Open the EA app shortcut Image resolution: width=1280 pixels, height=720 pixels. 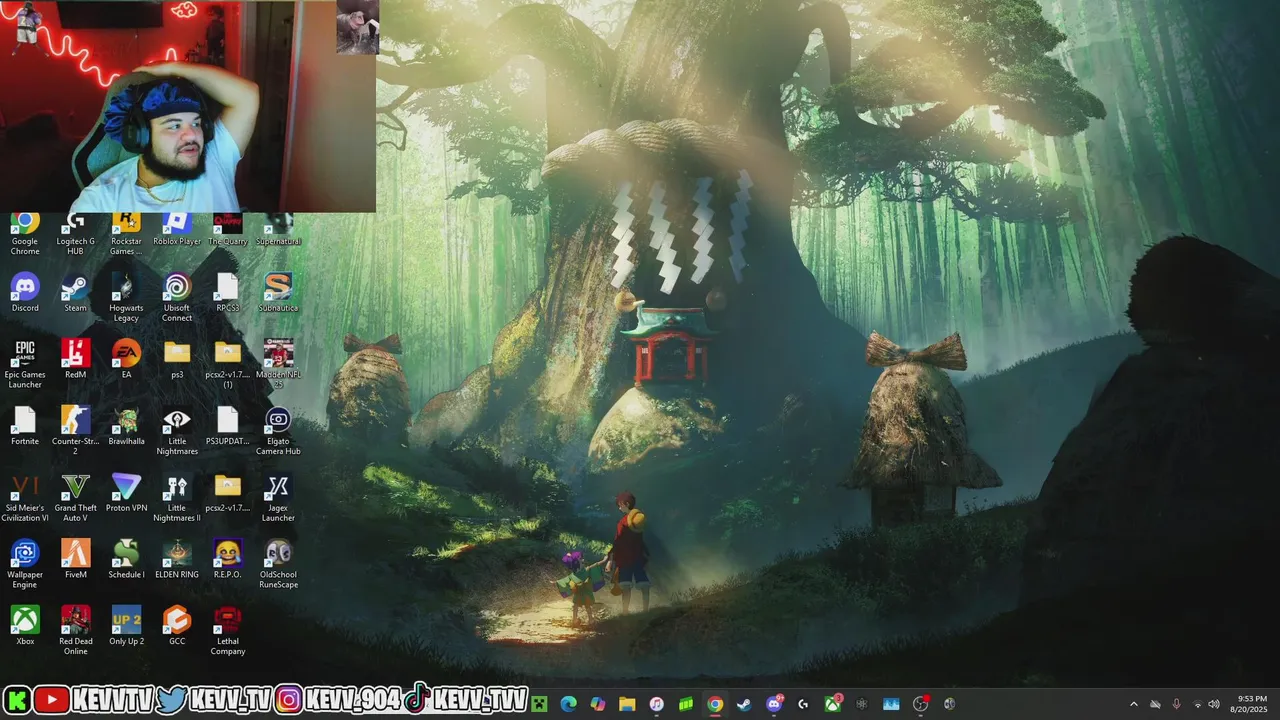[x=126, y=359]
